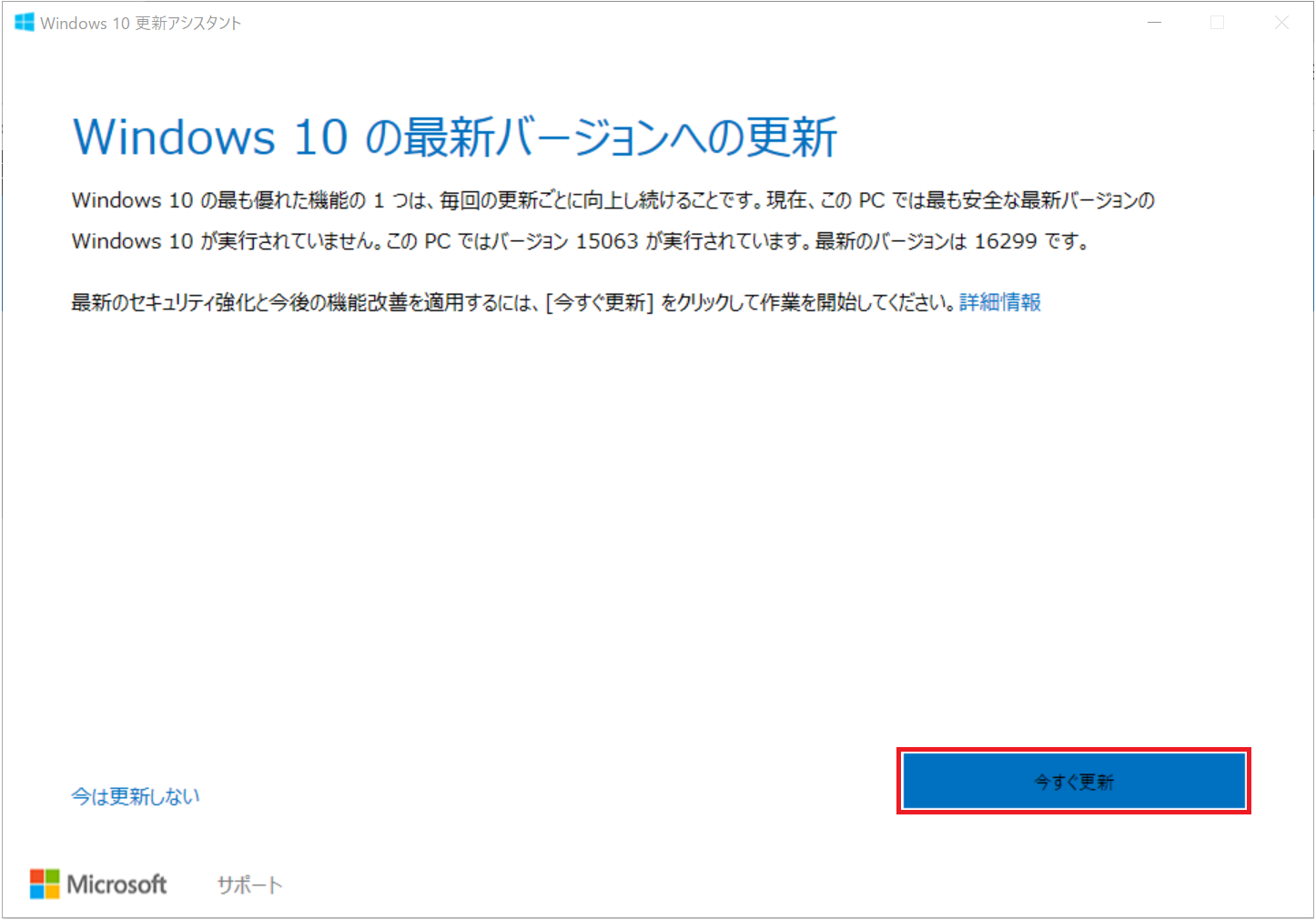Viewport: 1316px width, 920px height.
Task: Click the four-color Microsoft logo squares
Action: point(45,884)
